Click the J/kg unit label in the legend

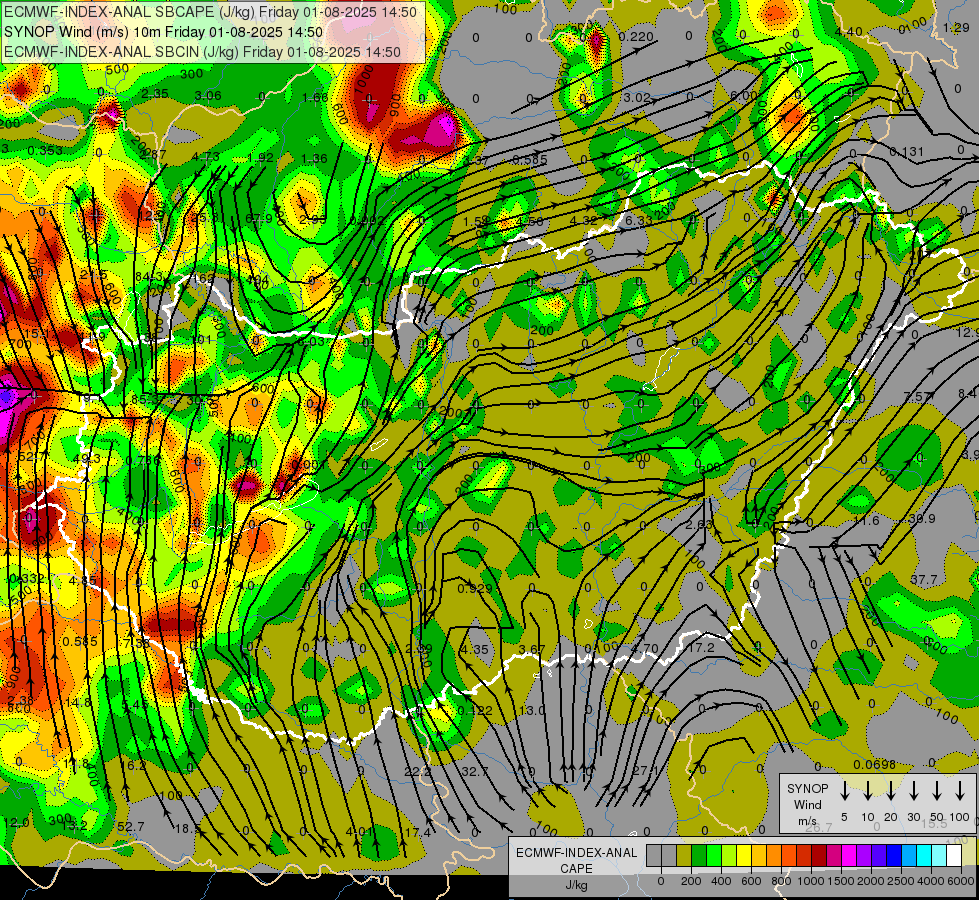coord(576,885)
